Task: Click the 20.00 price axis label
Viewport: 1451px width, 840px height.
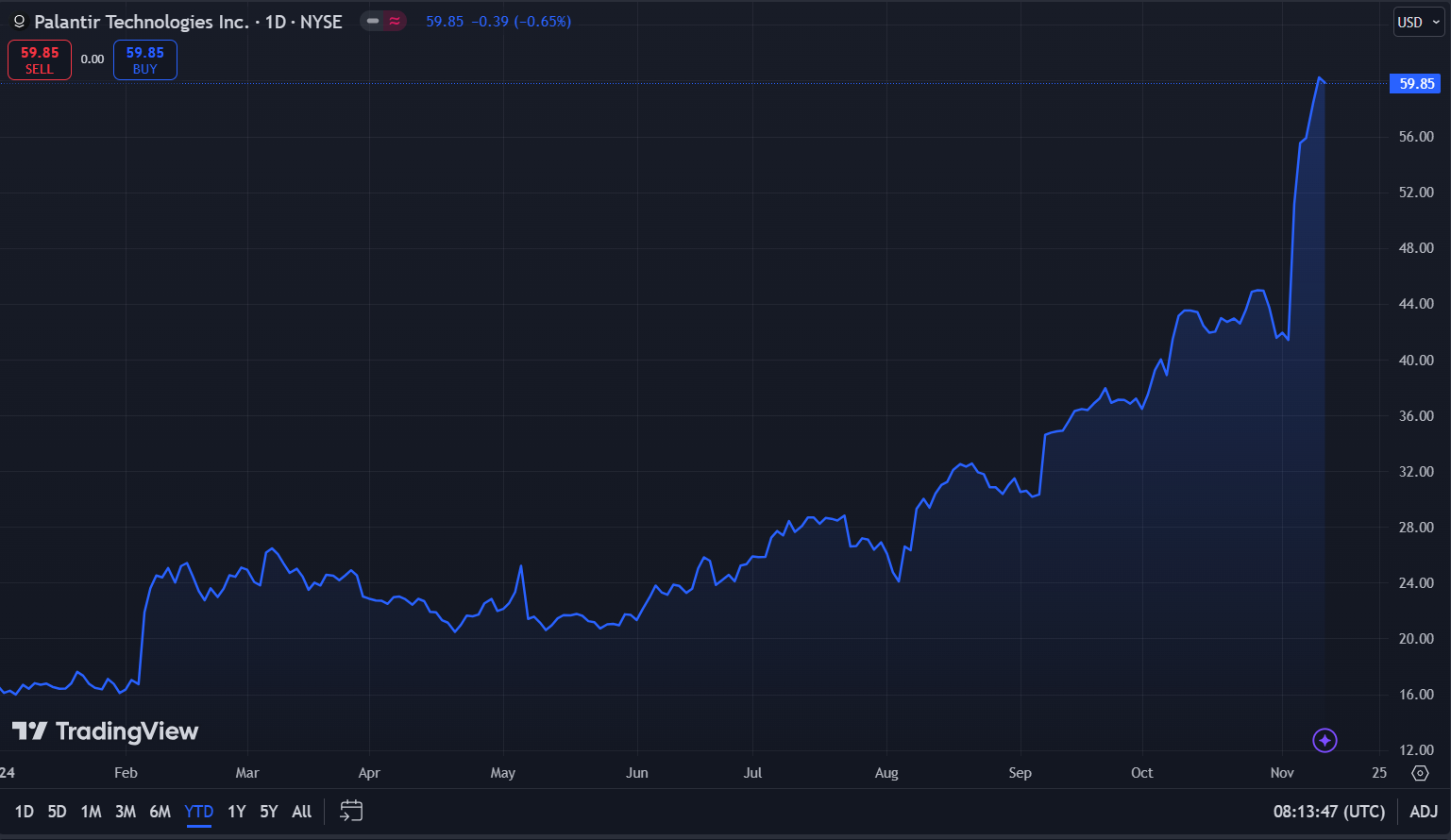Action: coord(1416,639)
